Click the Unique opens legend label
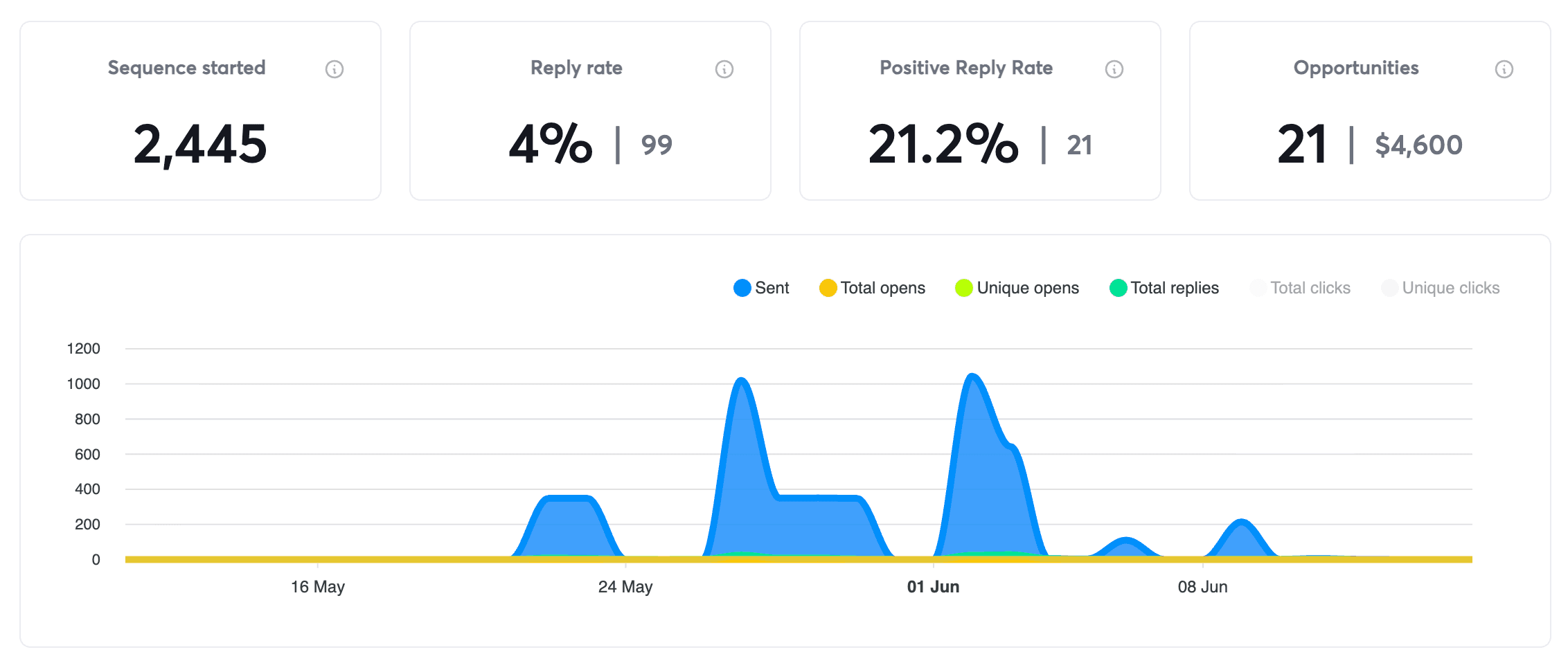Viewport: 1568px width, 663px height. 1027,287
